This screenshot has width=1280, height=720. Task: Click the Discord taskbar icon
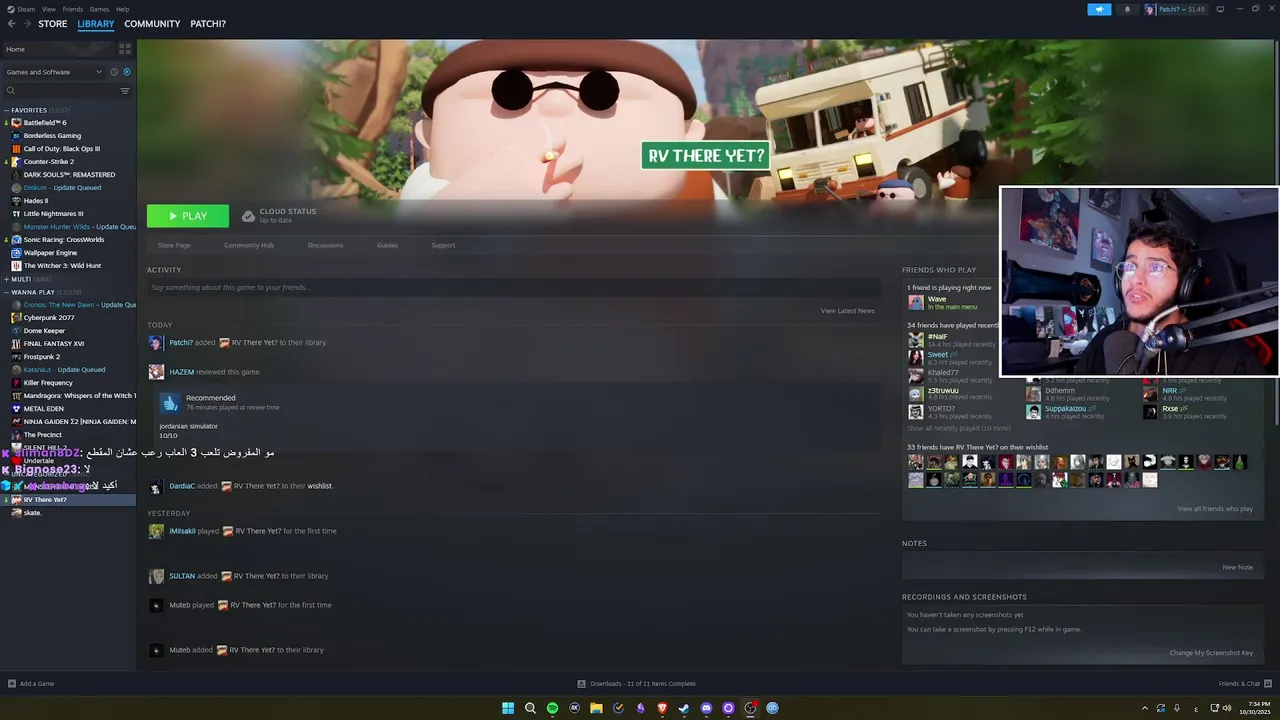pos(706,708)
